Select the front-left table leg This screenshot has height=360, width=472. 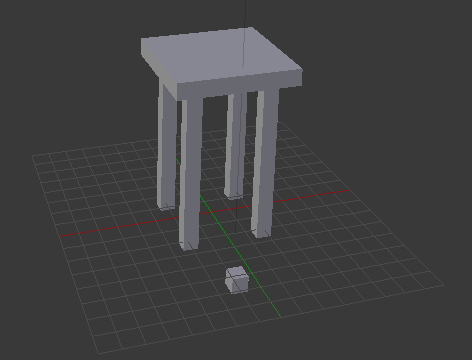pyautogui.click(x=191, y=173)
